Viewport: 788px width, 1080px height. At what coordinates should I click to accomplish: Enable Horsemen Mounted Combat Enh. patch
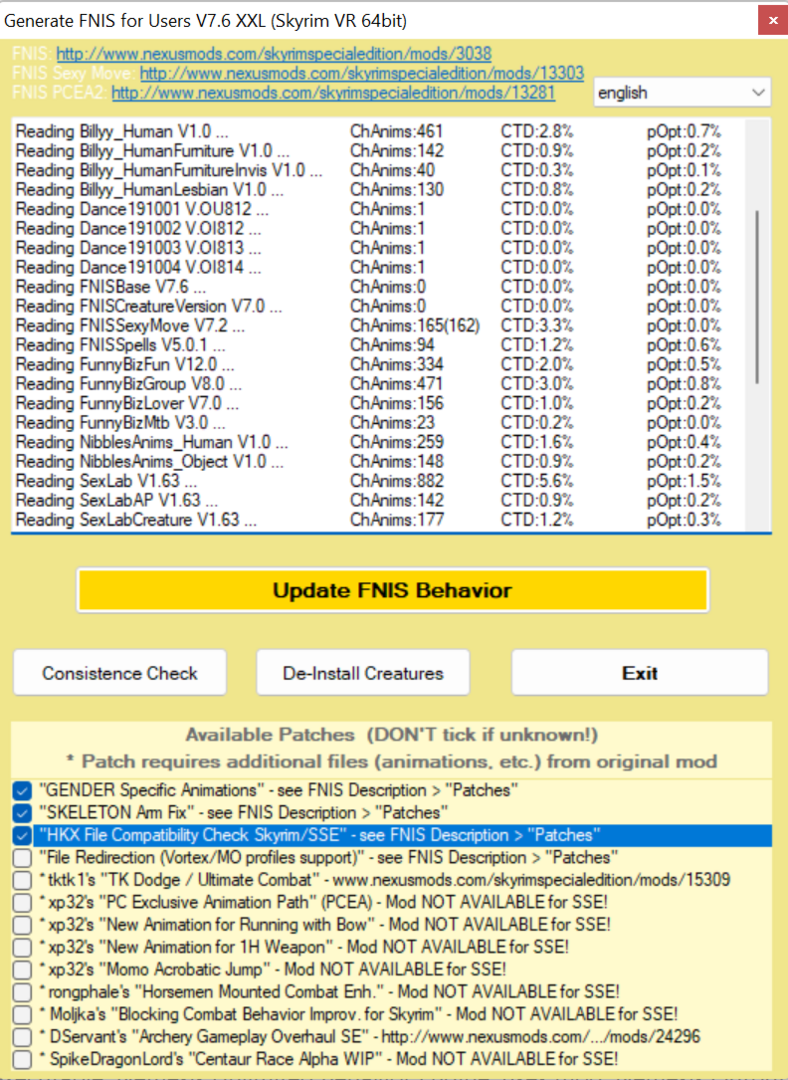22,992
